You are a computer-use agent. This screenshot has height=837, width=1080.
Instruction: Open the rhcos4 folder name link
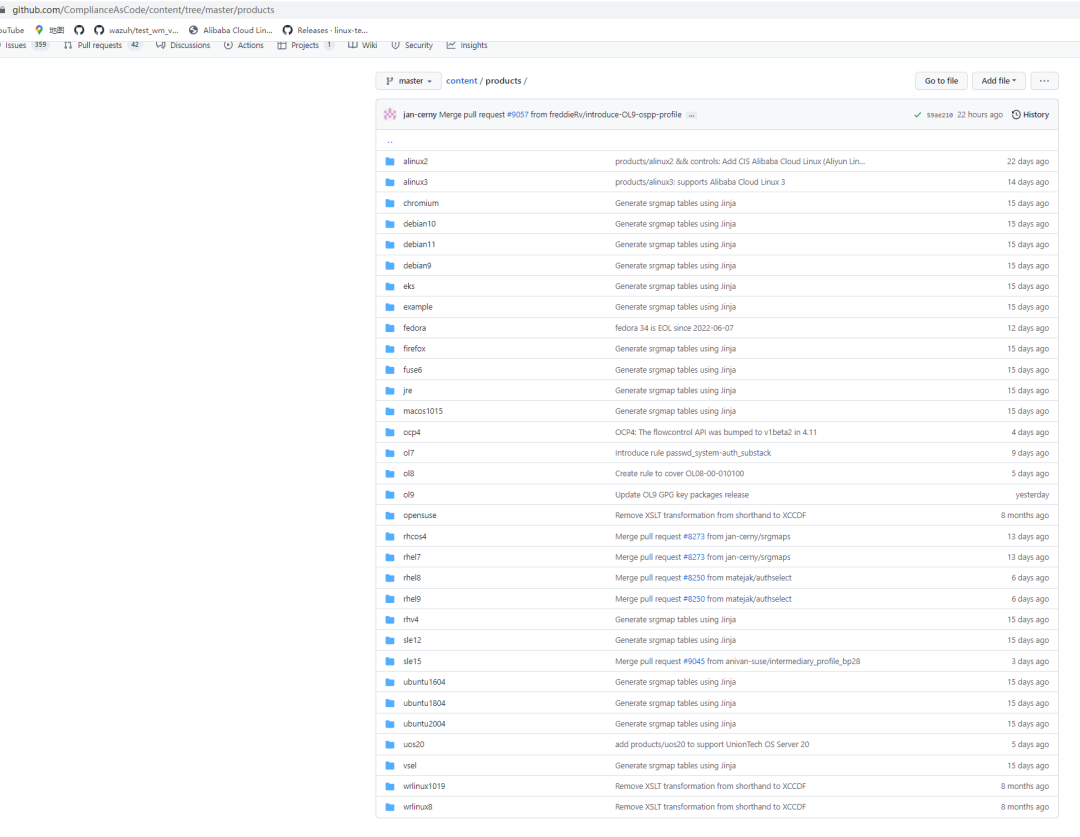pyautogui.click(x=415, y=537)
